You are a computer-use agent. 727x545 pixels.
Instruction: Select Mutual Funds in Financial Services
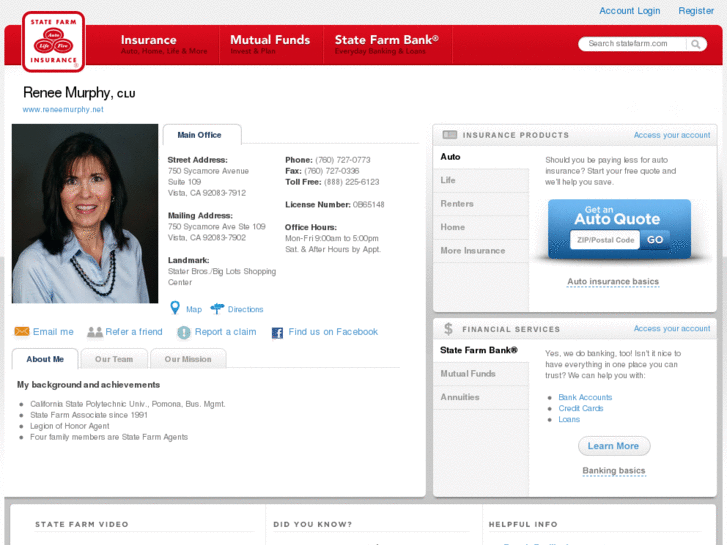(x=481, y=374)
